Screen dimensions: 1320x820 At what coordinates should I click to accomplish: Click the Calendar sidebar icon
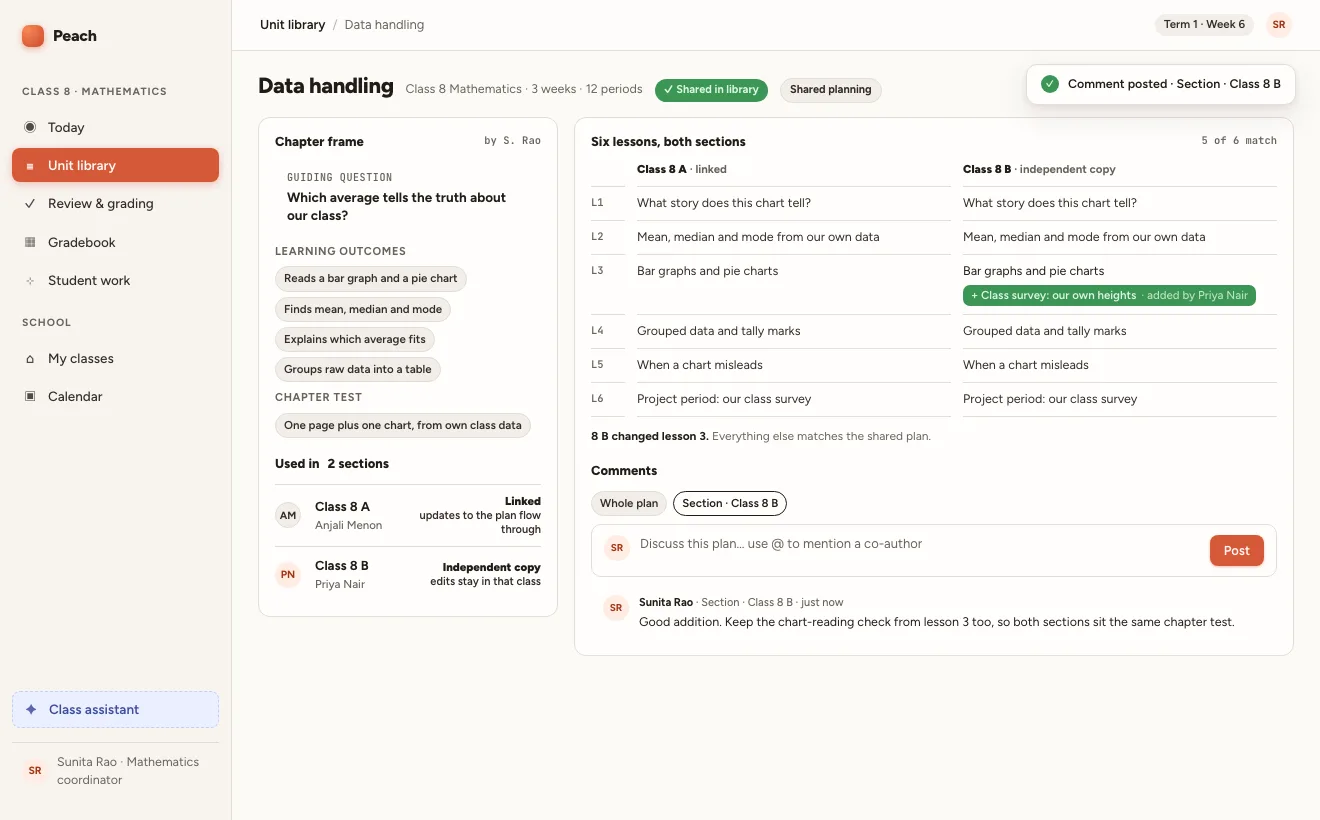[x=30, y=397]
